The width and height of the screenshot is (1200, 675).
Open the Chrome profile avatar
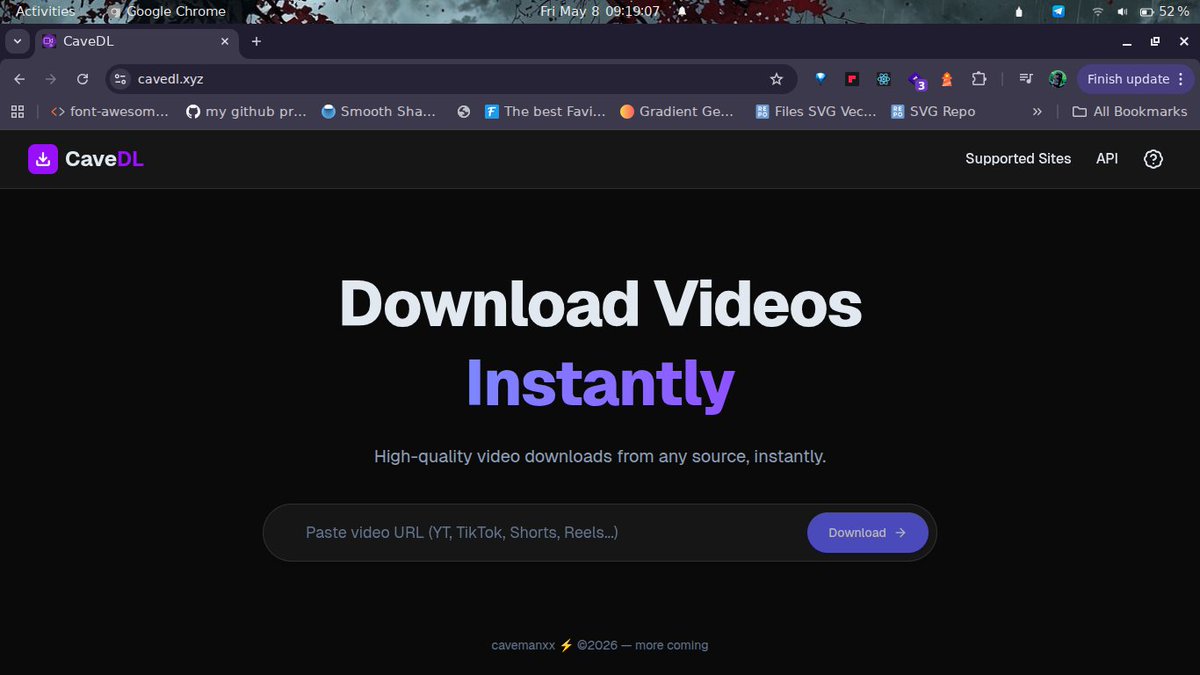(x=1057, y=79)
